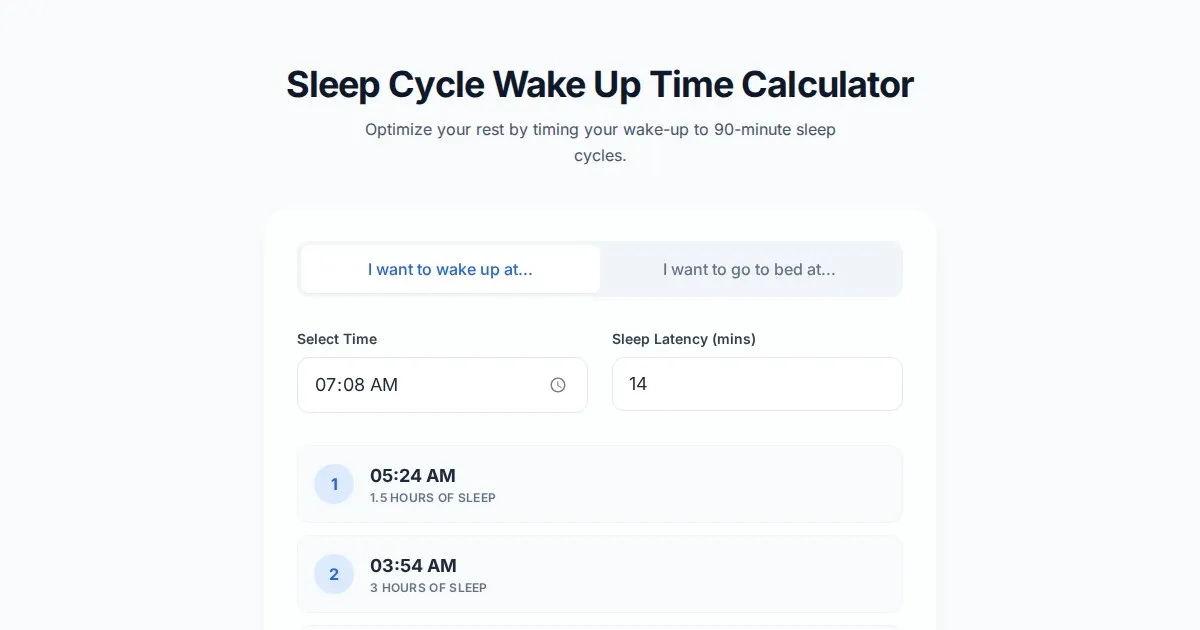Image resolution: width=1200 pixels, height=630 pixels.
Task: Click the "Sleep Latency (mins)" label
Action: click(x=684, y=339)
